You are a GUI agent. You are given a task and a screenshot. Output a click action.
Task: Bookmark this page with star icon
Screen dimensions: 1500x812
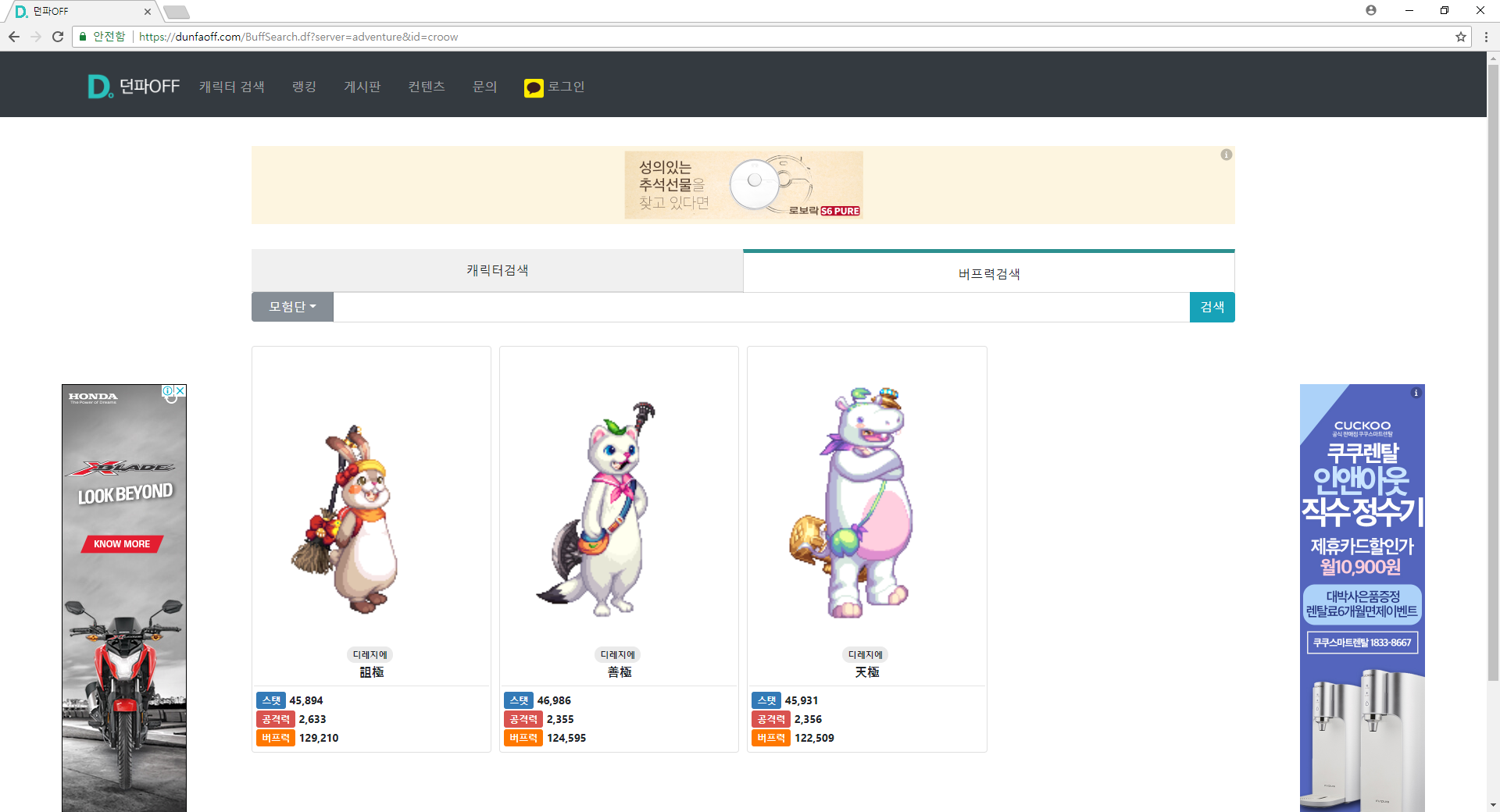[1460, 37]
